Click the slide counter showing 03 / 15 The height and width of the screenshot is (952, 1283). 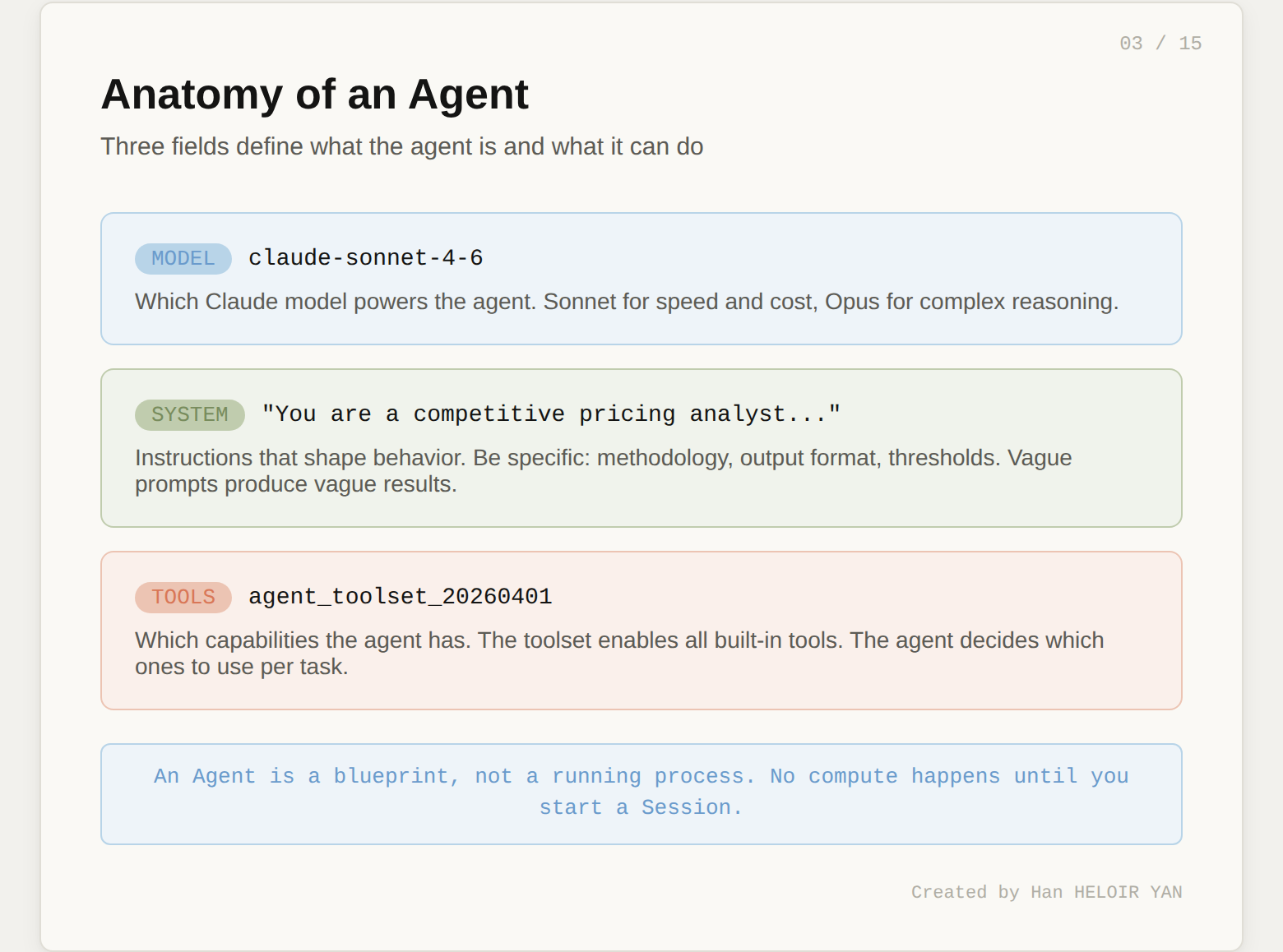point(1159,43)
